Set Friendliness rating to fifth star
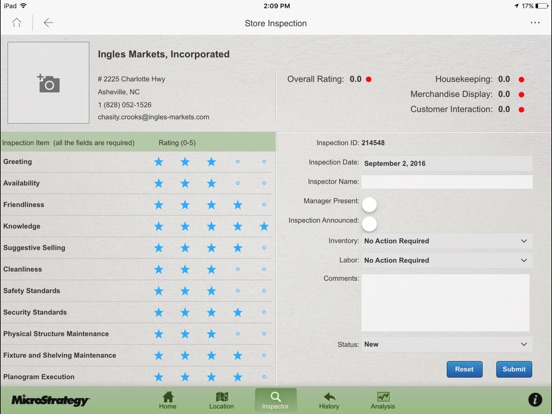 click(264, 205)
